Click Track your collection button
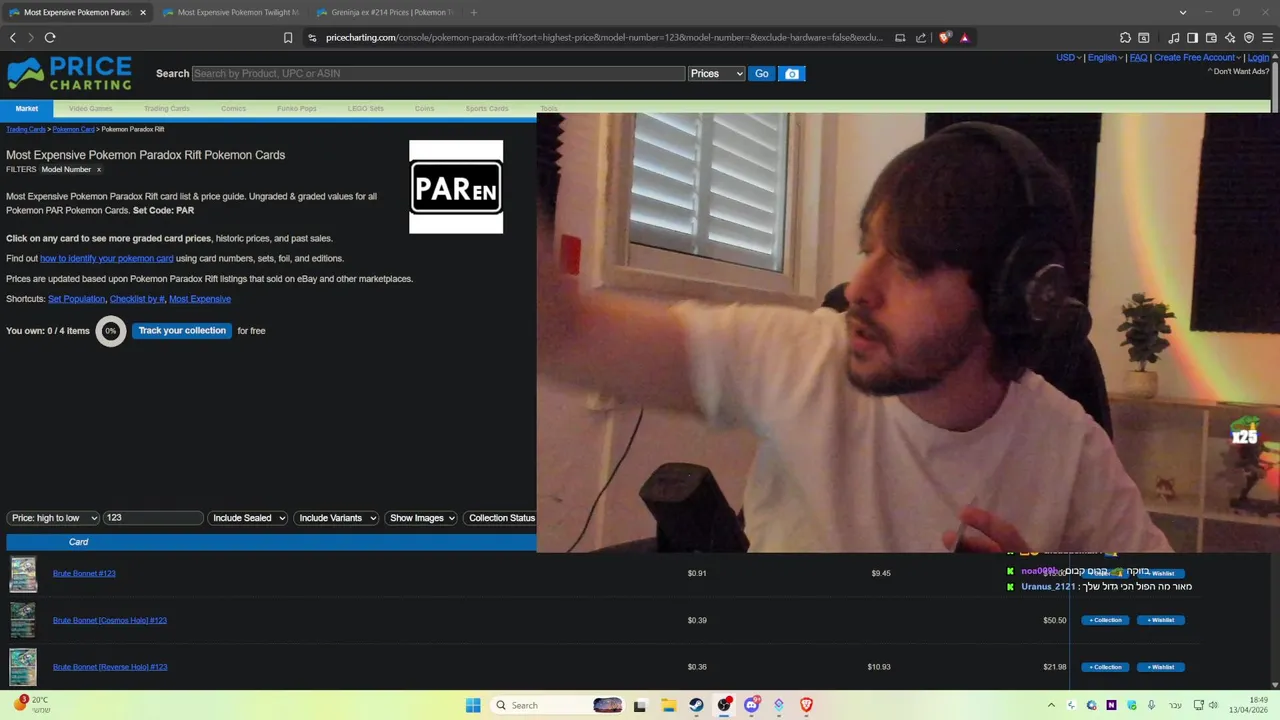The image size is (1280, 720). [182, 331]
